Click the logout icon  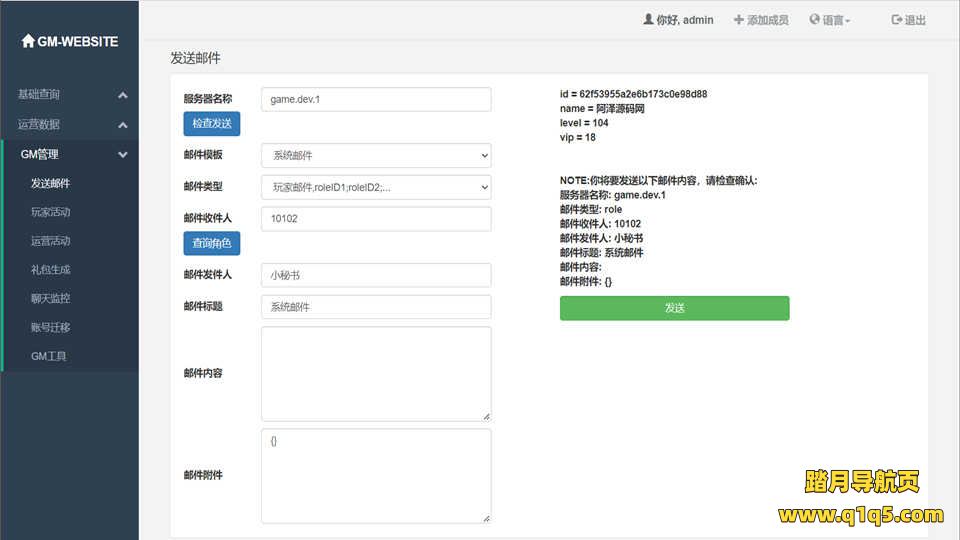click(x=896, y=20)
